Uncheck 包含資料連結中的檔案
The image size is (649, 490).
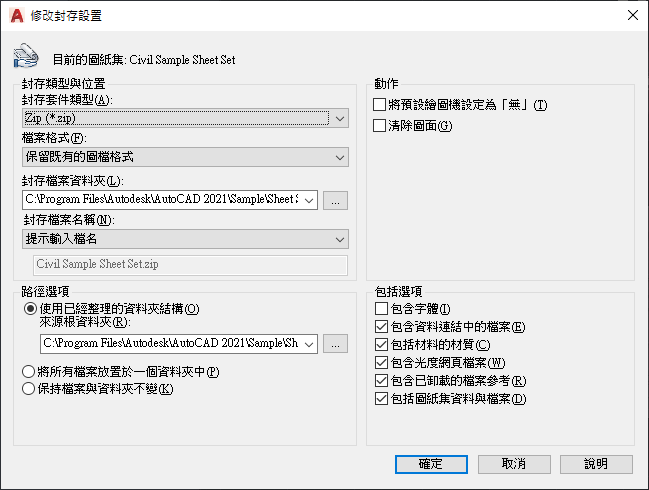pyautogui.click(x=381, y=327)
